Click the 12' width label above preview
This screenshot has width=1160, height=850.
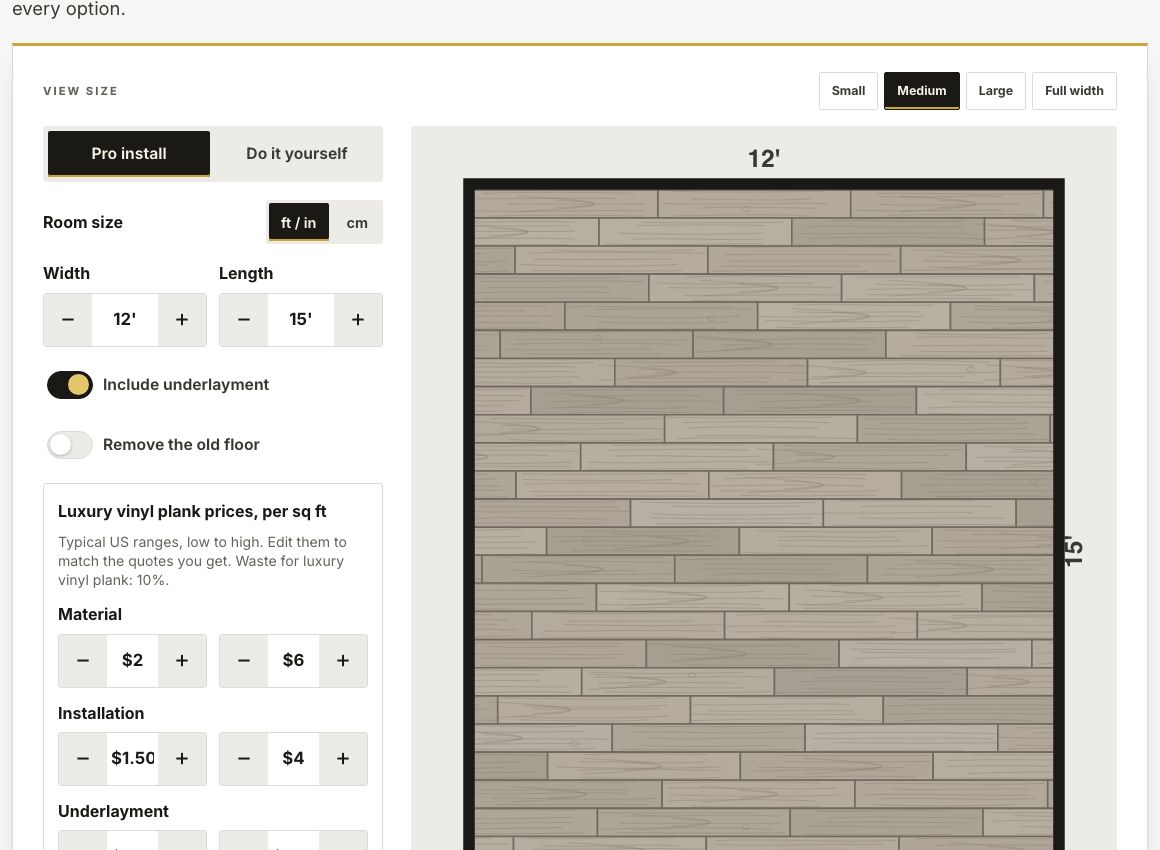(x=764, y=158)
